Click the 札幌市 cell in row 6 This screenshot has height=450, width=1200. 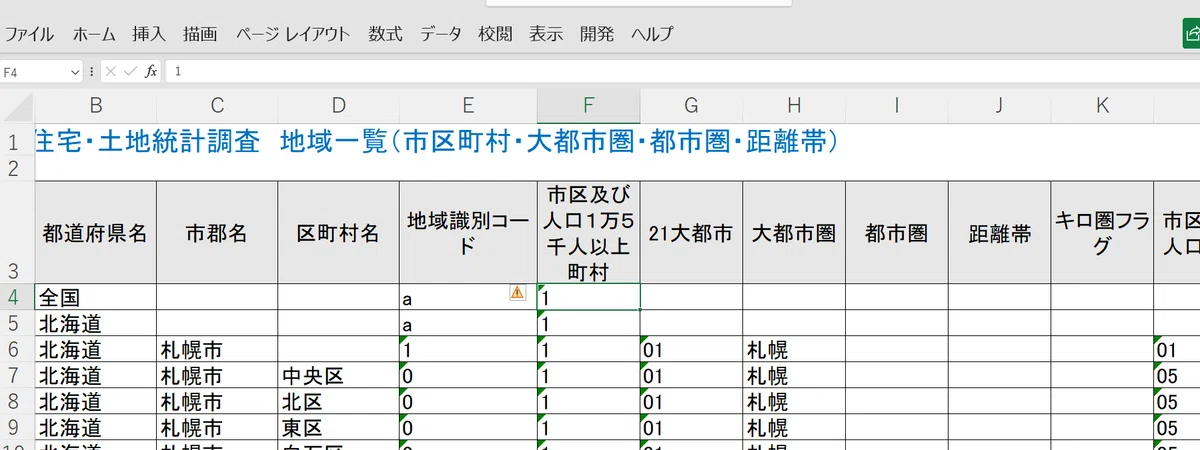coord(217,350)
